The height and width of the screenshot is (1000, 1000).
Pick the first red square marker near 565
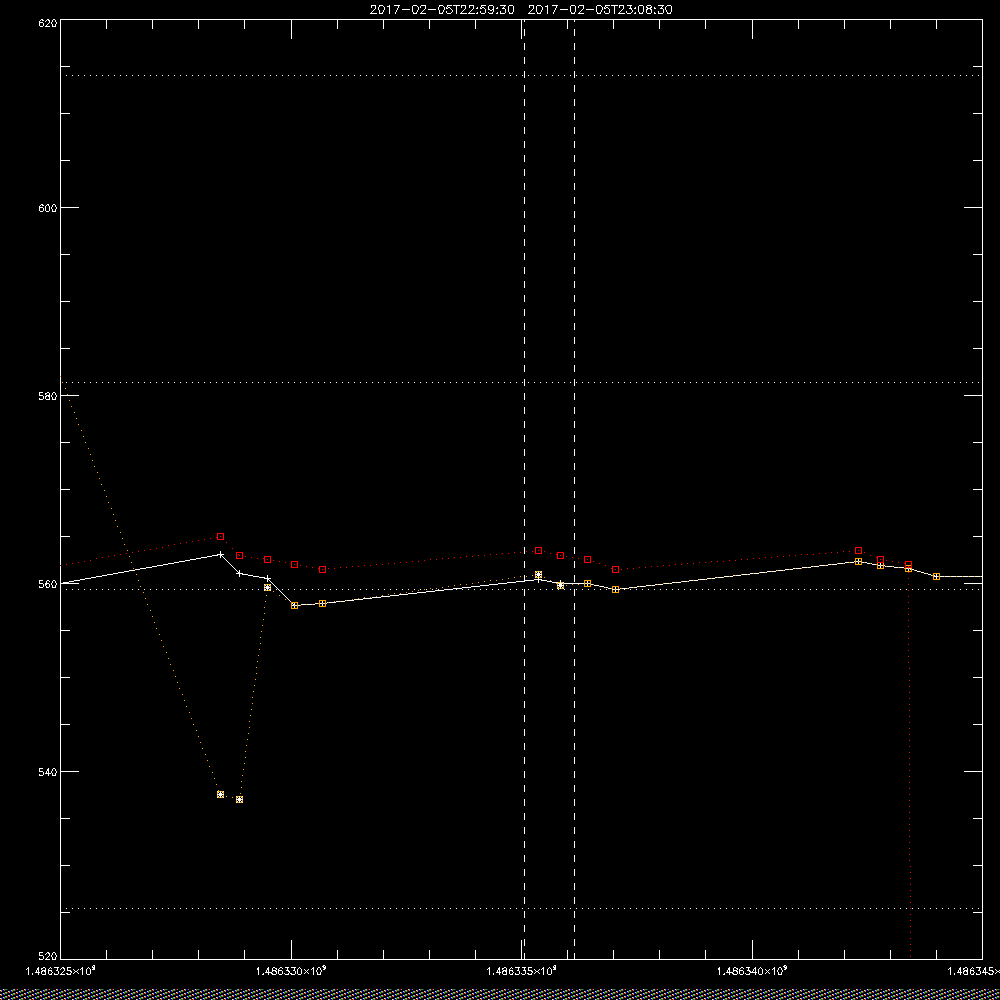tap(221, 536)
